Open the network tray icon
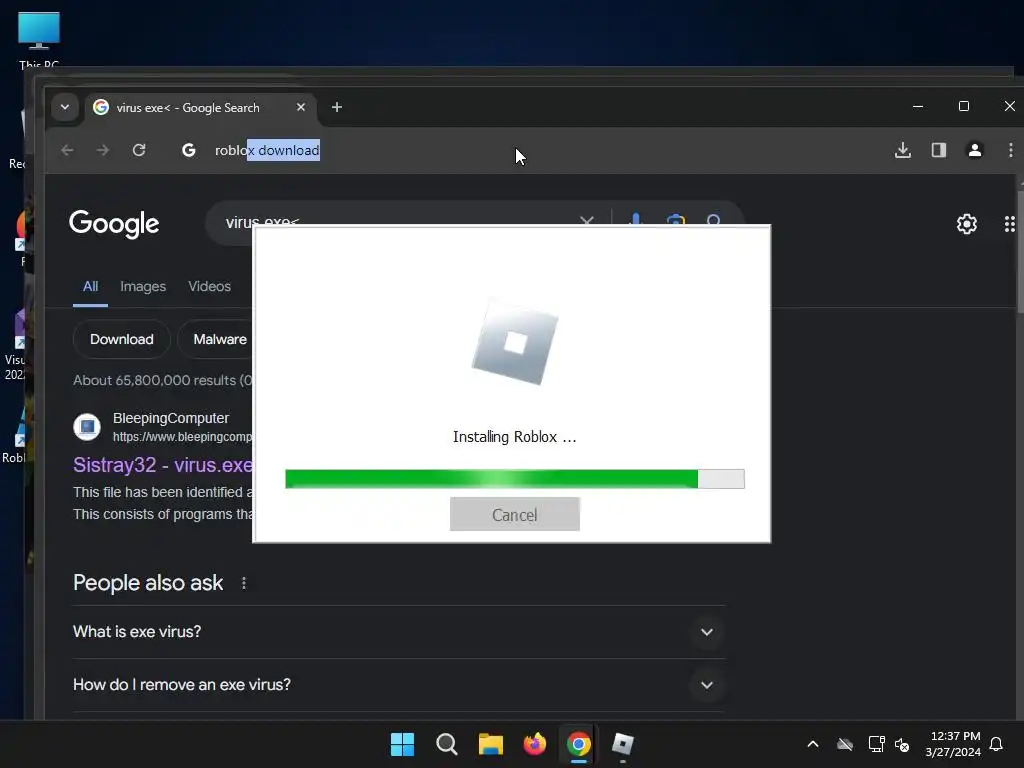The width and height of the screenshot is (1024, 768). tap(876, 744)
